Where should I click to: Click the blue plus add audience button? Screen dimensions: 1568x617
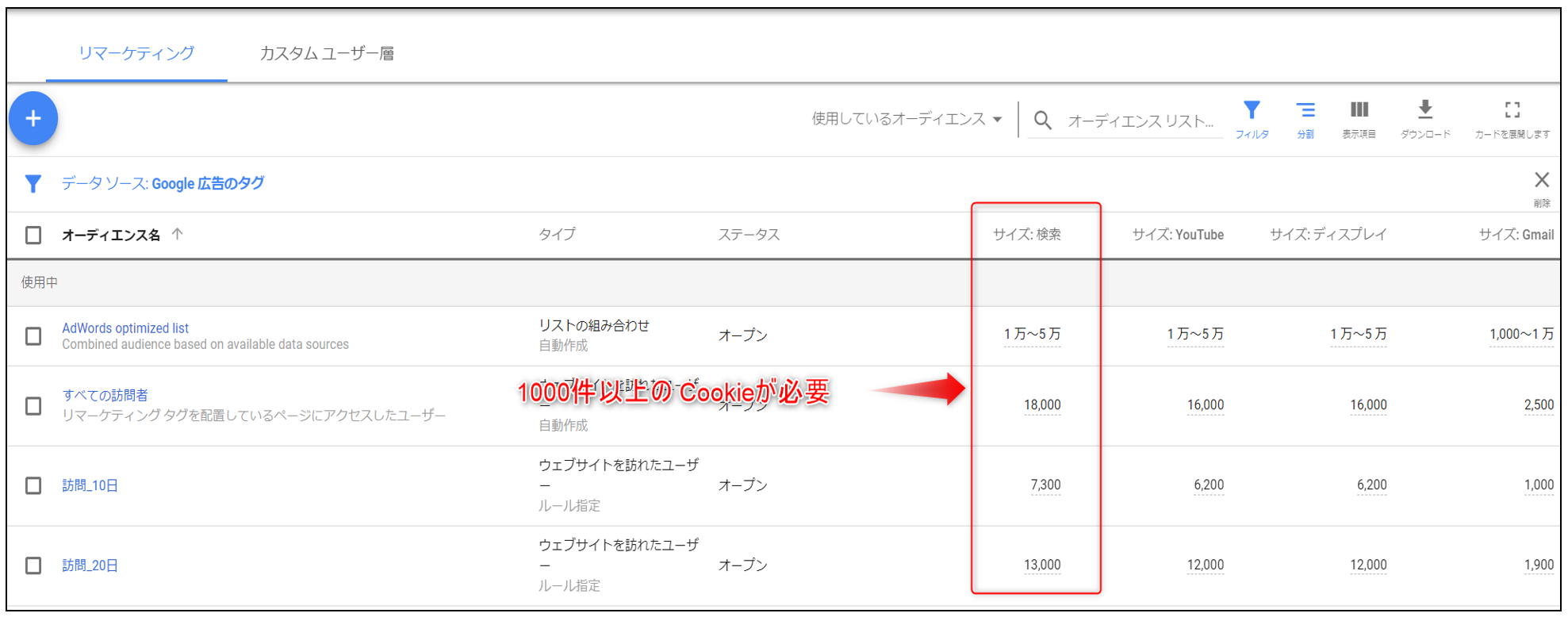[x=33, y=119]
